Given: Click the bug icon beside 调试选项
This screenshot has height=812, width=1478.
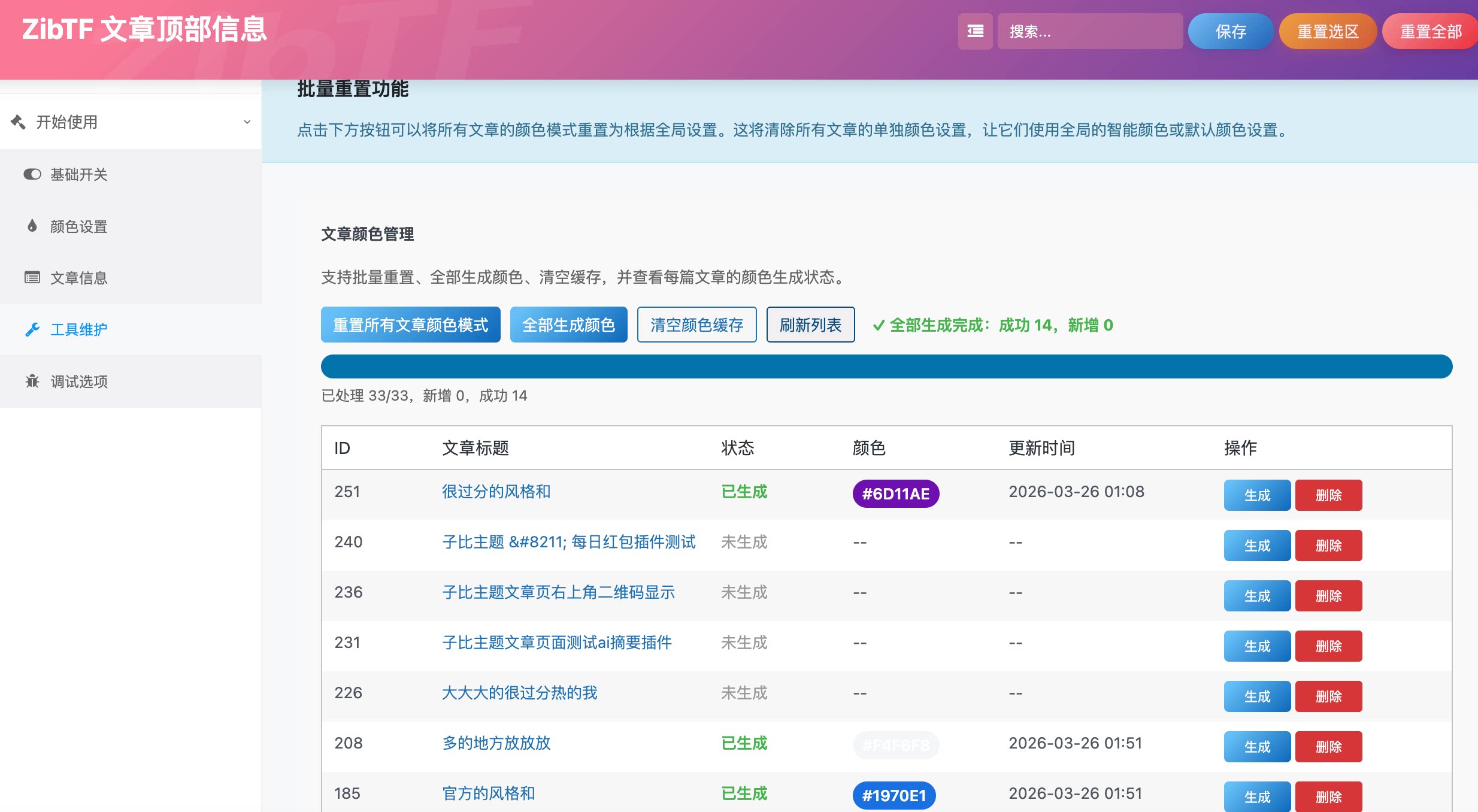Looking at the screenshot, I should [33, 381].
